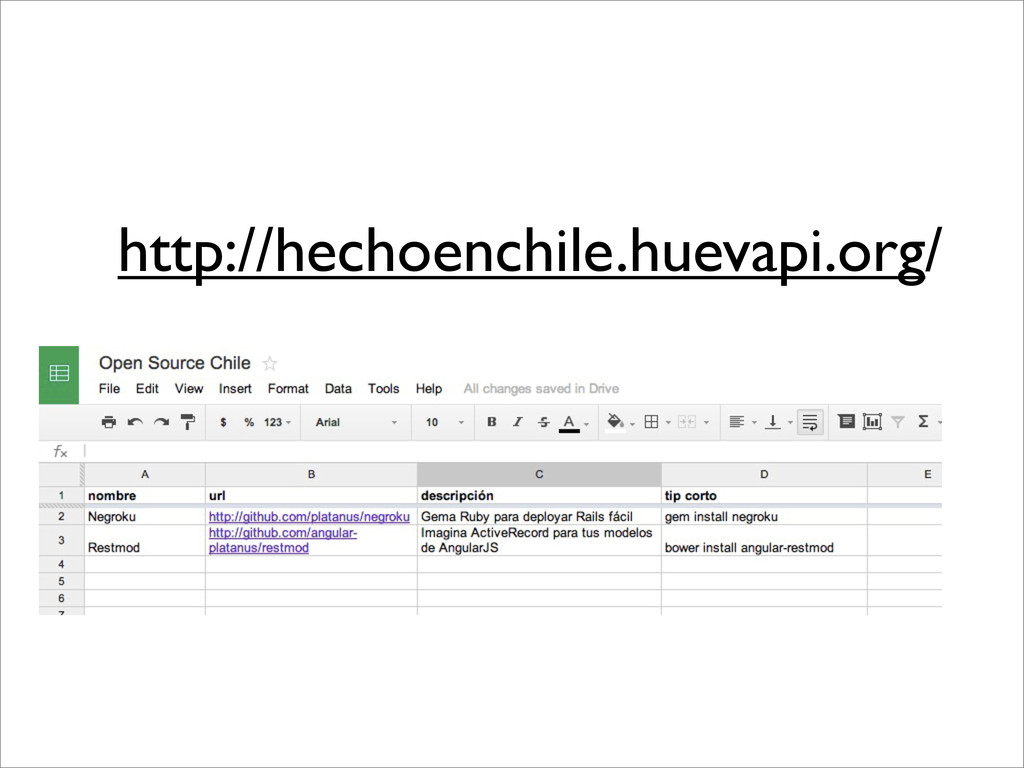The width and height of the screenshot is (1024, 768).
Task: Format as percent
Action: tap(249, 422)
